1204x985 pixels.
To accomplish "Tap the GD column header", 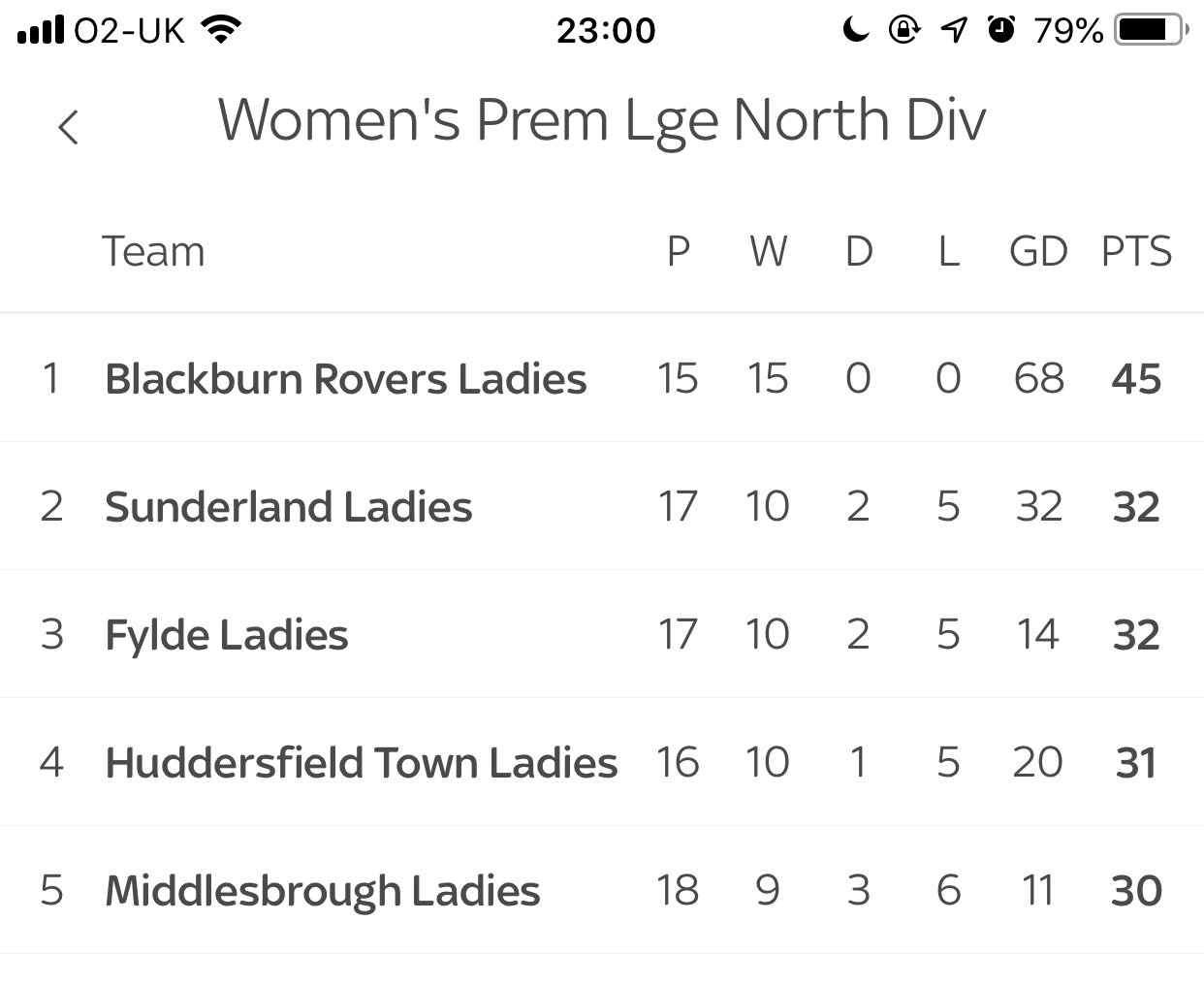I will tap(1038, 252).
